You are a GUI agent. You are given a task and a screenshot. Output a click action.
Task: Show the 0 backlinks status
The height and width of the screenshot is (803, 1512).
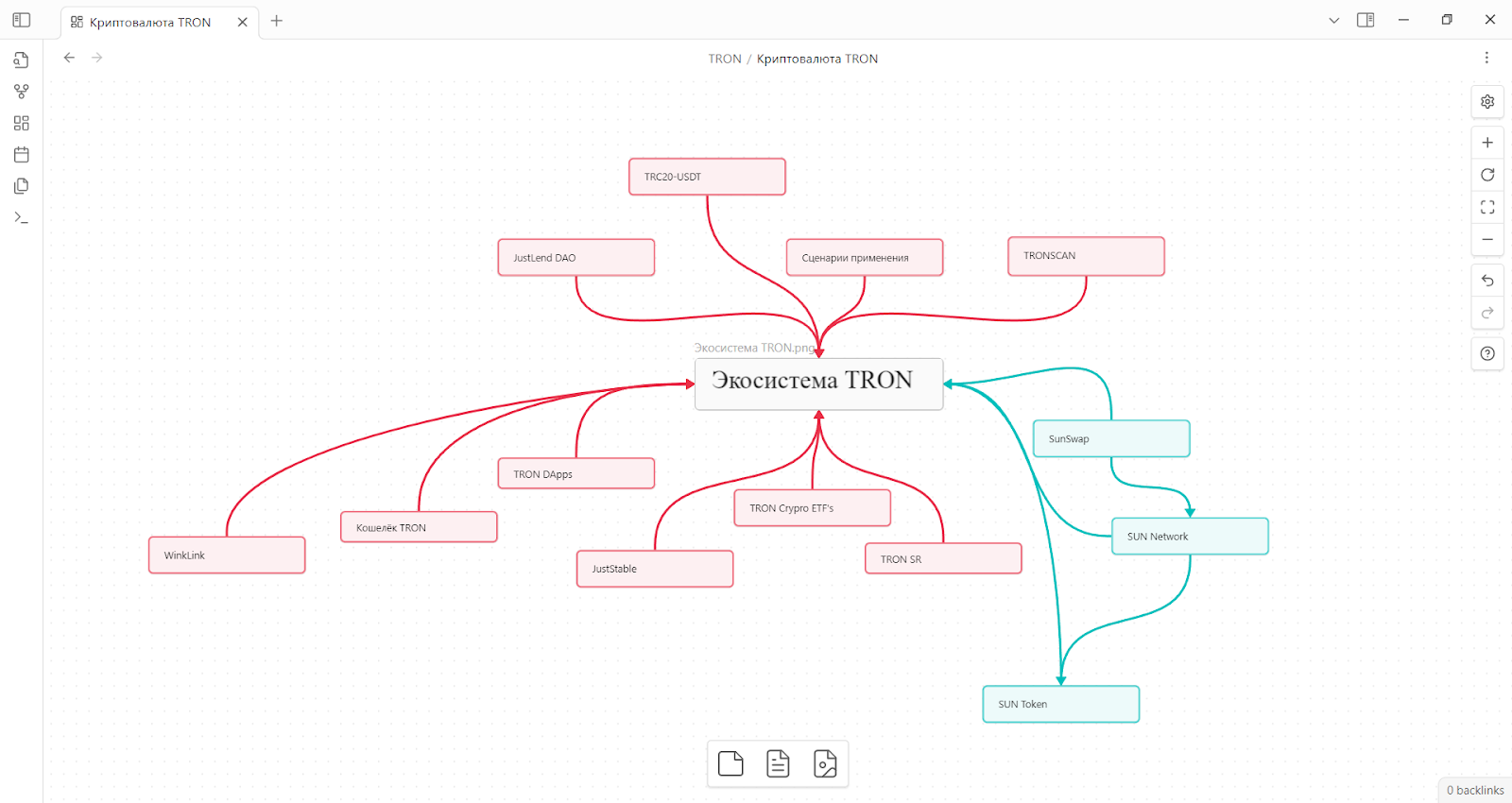pyautogui.click(x=1475, y=790)
